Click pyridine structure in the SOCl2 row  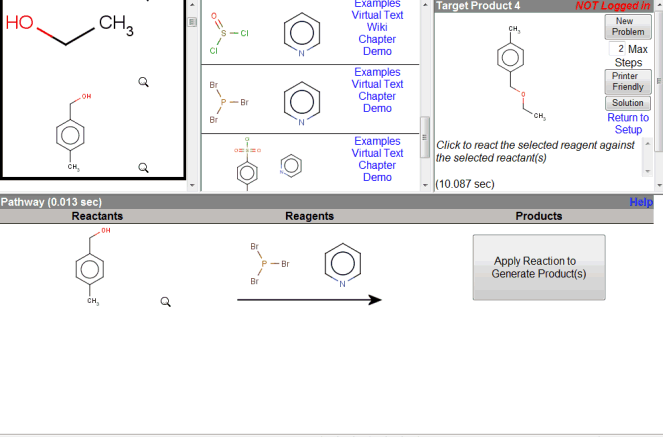point(303,33)
